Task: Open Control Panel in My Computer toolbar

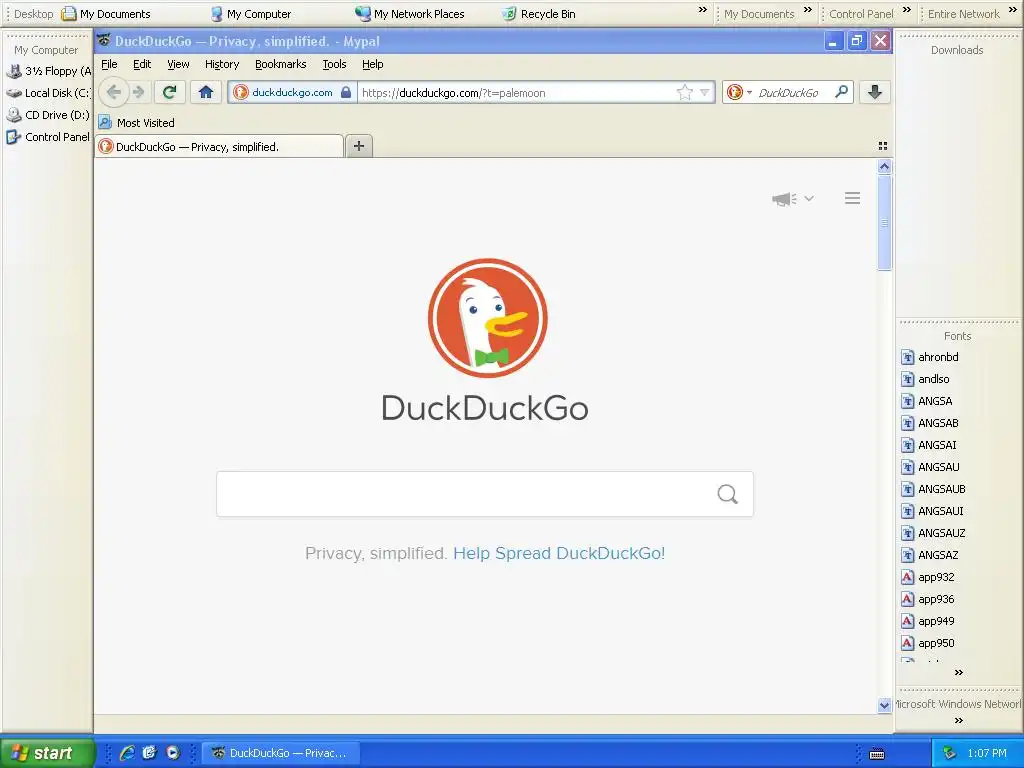Action: coord(48,137)
